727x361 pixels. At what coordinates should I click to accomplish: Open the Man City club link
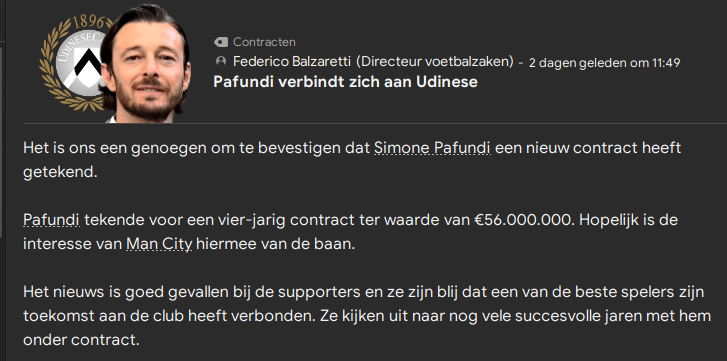159,244
